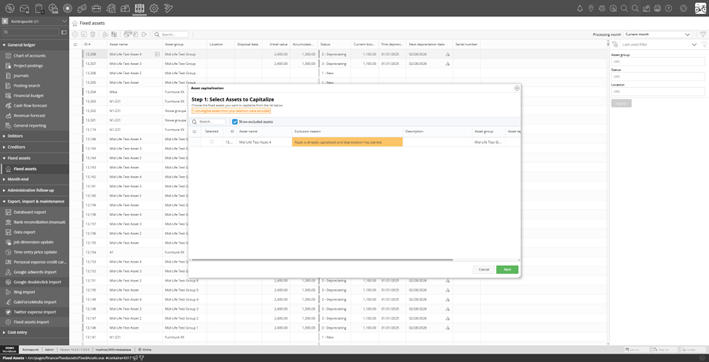Screen dimensions: 709x362
Task: Open the pie chart module icon
Action: (x=53, y=8)
